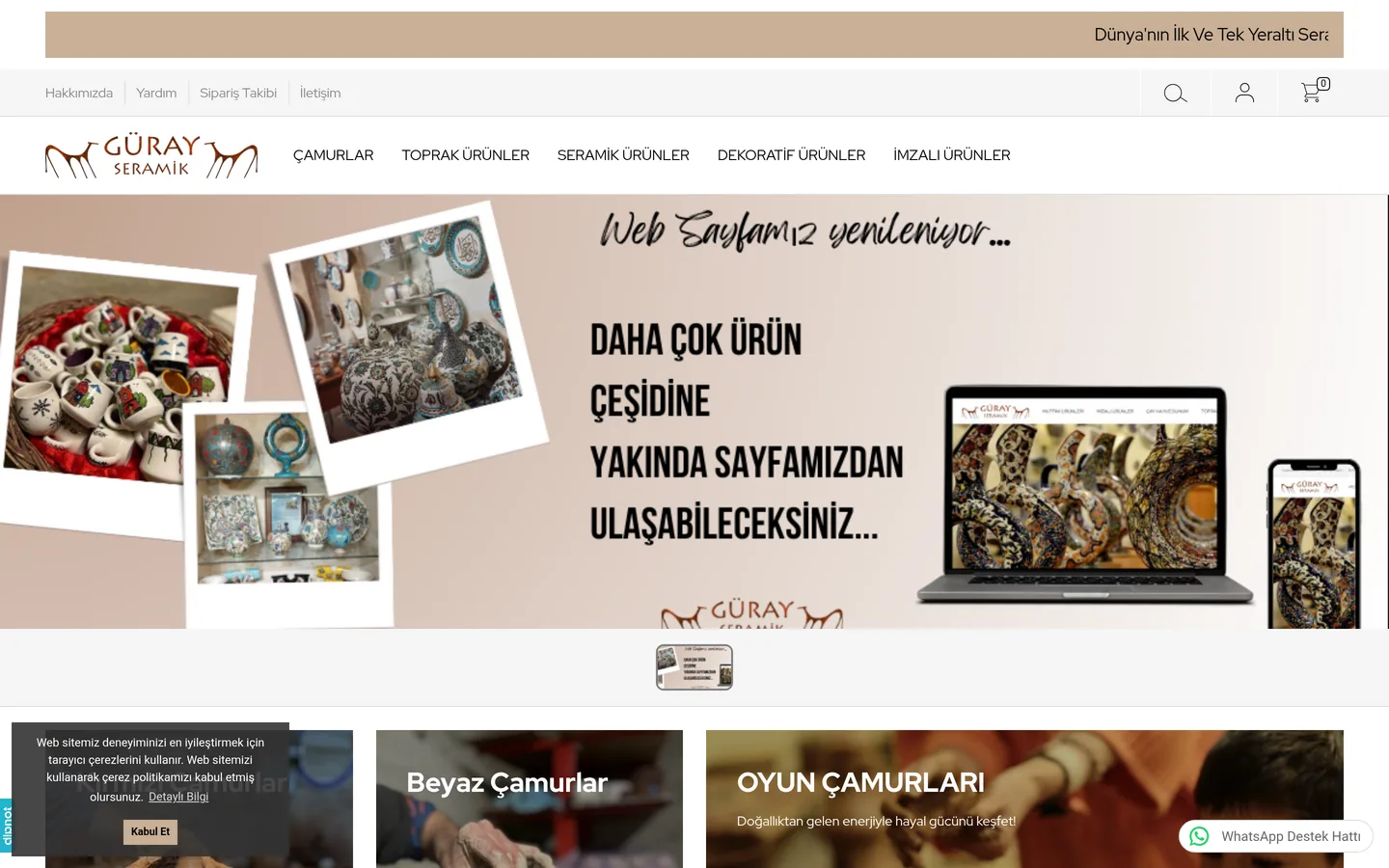Click the main hero banner image
Viewport: 1389px width, 868px height.
click(694, 412)
